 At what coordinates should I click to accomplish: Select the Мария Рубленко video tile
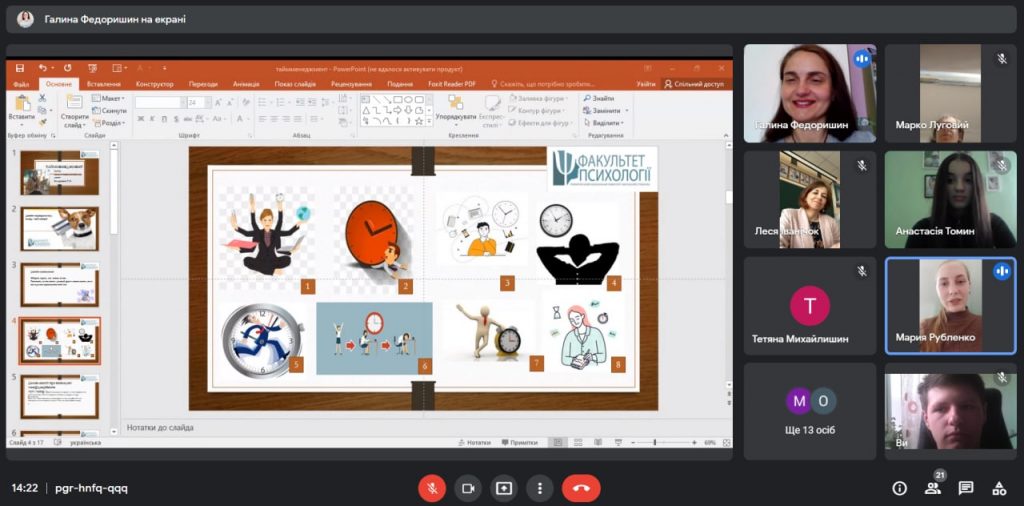coord(950,305)
